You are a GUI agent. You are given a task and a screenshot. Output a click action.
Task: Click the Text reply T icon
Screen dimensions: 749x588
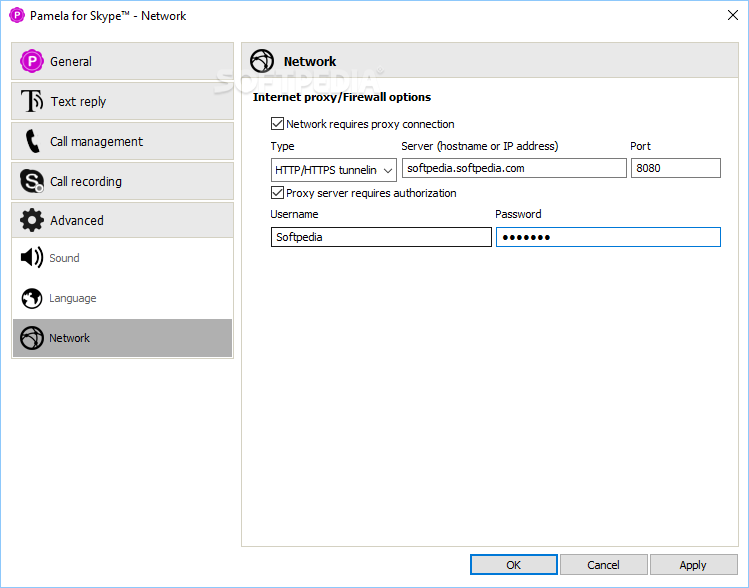click(x=32, y=101)
